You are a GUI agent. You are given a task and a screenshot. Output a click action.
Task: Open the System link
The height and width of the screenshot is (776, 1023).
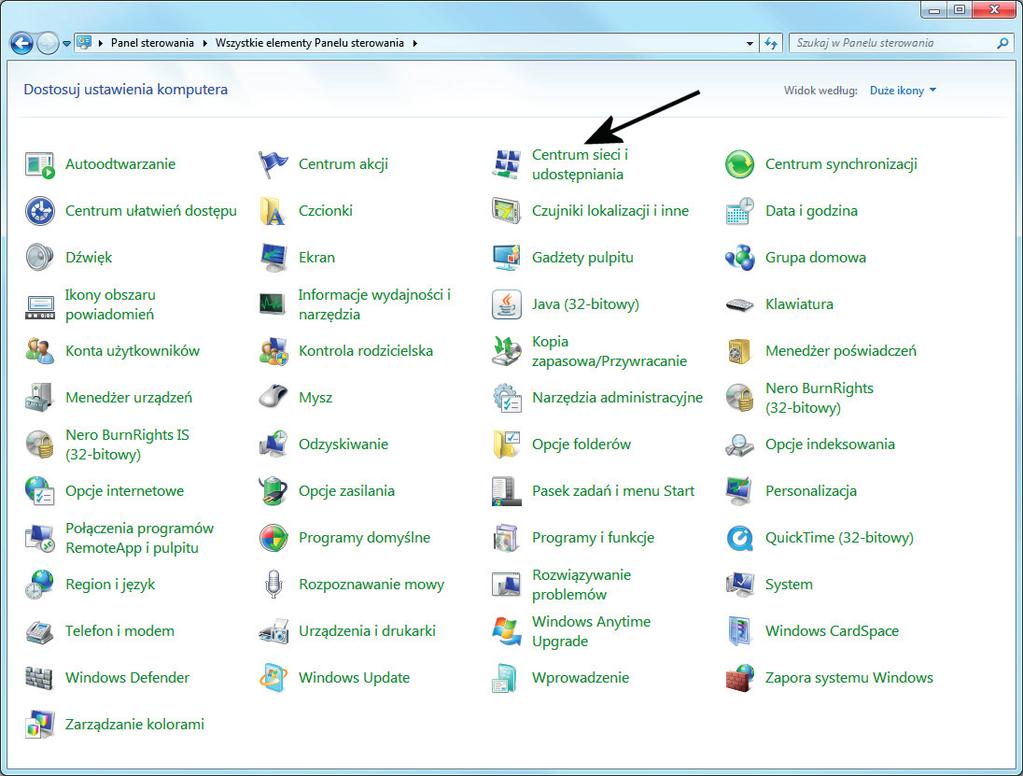tap(789, 584)
